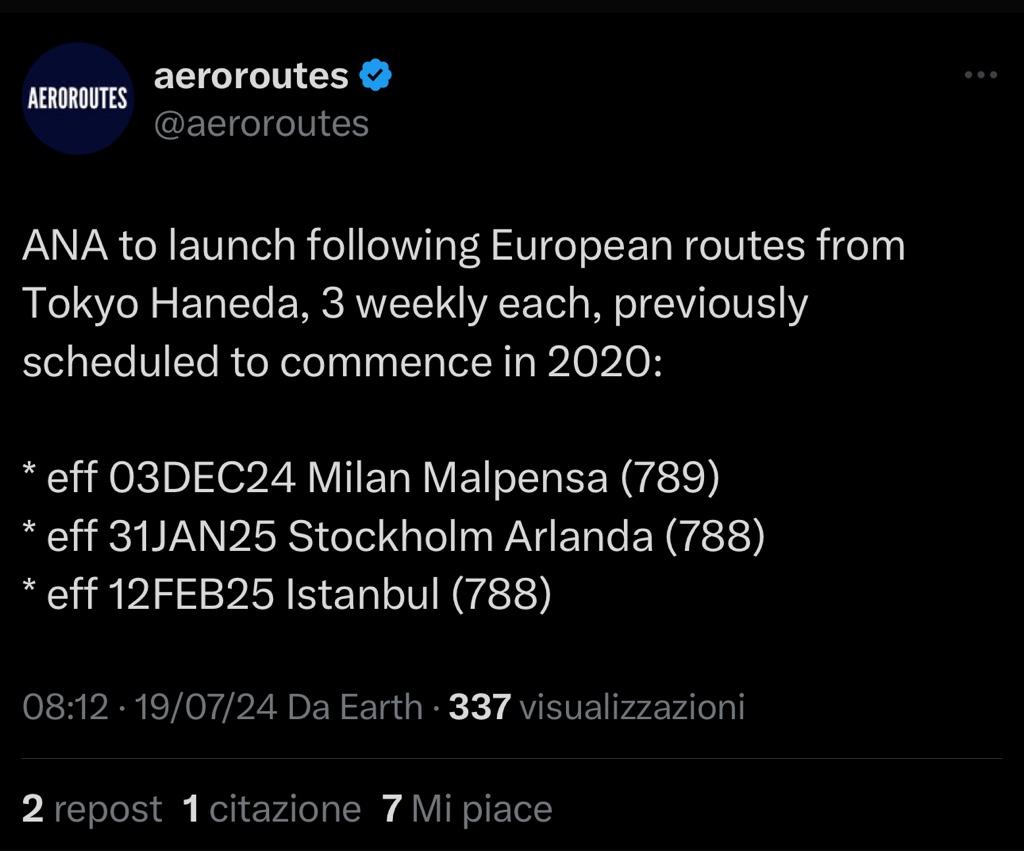Select the Da Earth location label
This screenshot has height=851, width=1024.
click(x=355, y=707)
